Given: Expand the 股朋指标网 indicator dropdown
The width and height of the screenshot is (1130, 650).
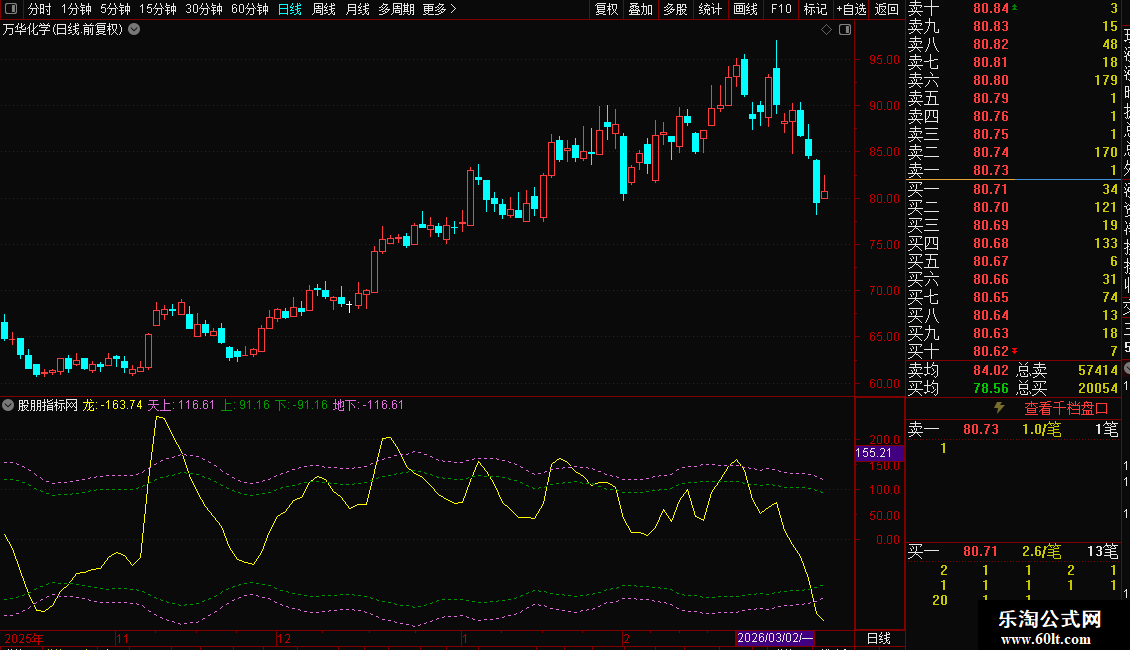Looking at the screenshot, I should (x=8, y=405).
